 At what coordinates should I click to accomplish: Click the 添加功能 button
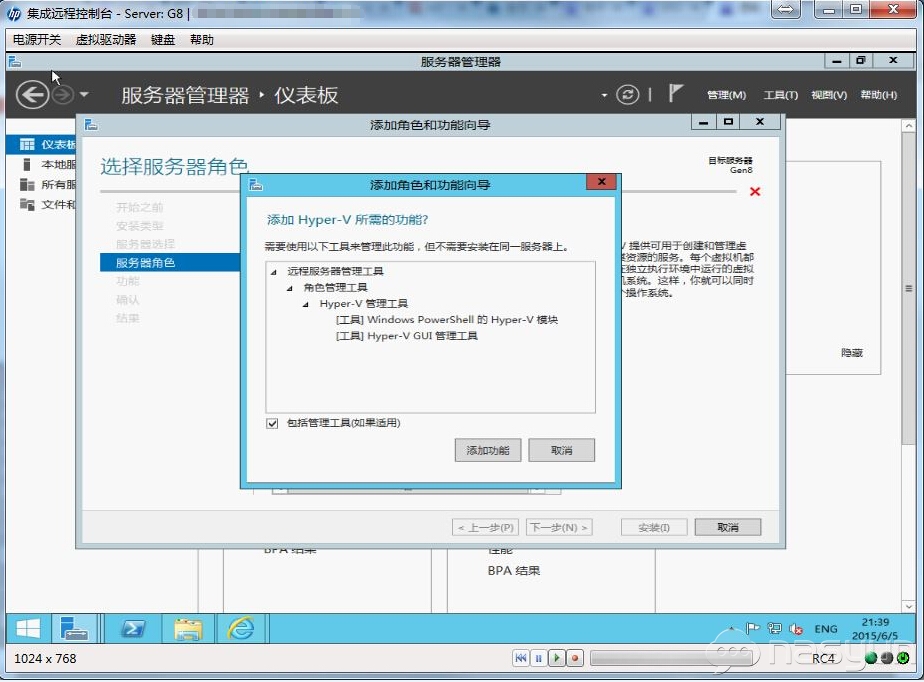(x=487, y=450)
